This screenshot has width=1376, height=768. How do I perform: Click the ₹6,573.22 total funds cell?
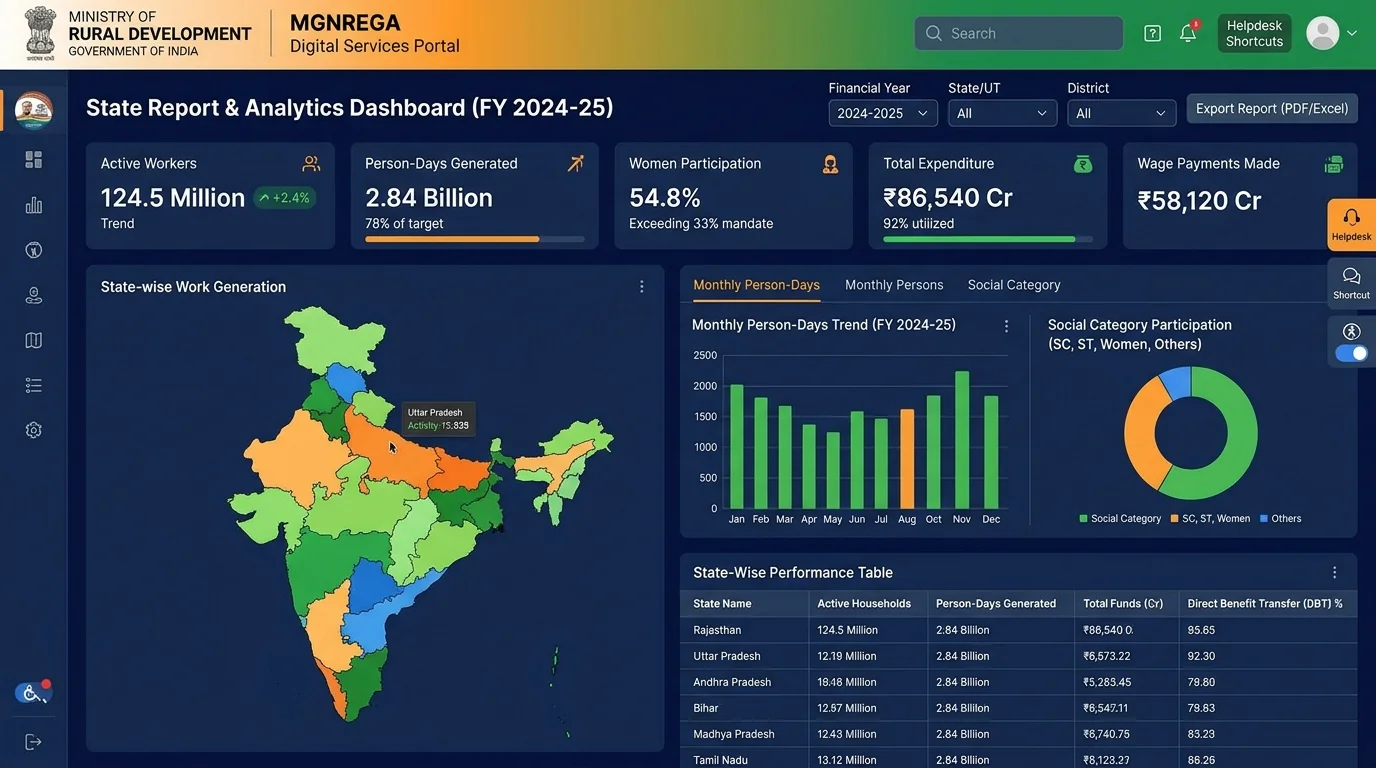pyautogui.click(x=1107, y=656)
